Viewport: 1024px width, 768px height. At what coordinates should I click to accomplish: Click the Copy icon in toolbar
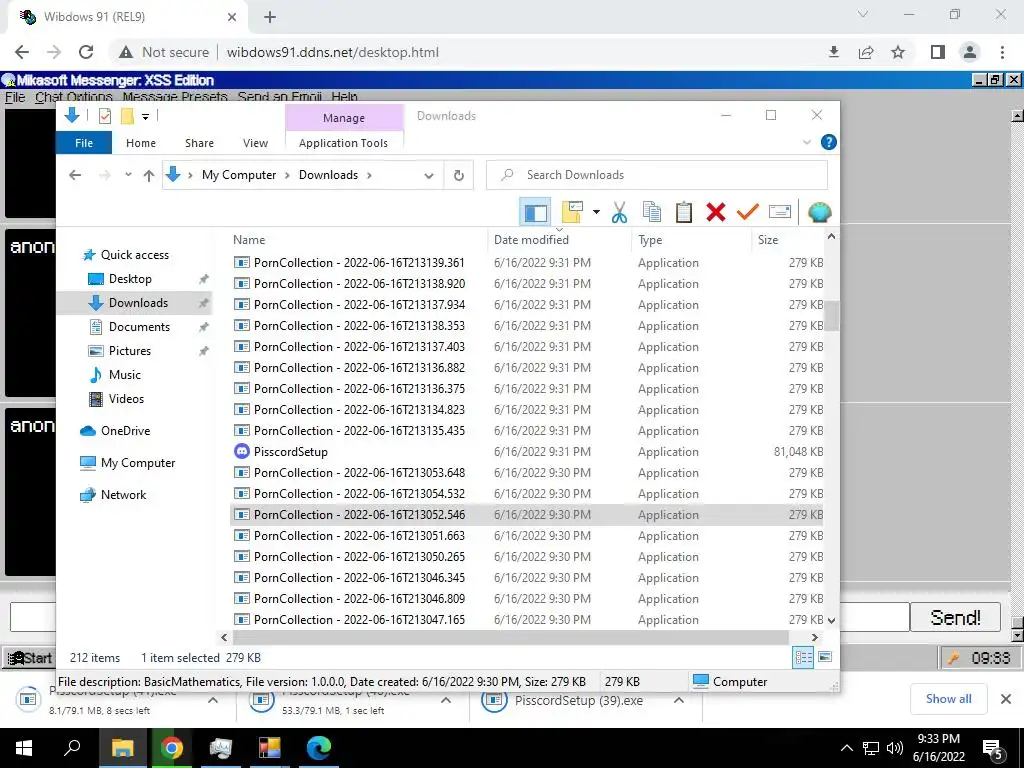[651, 212]
